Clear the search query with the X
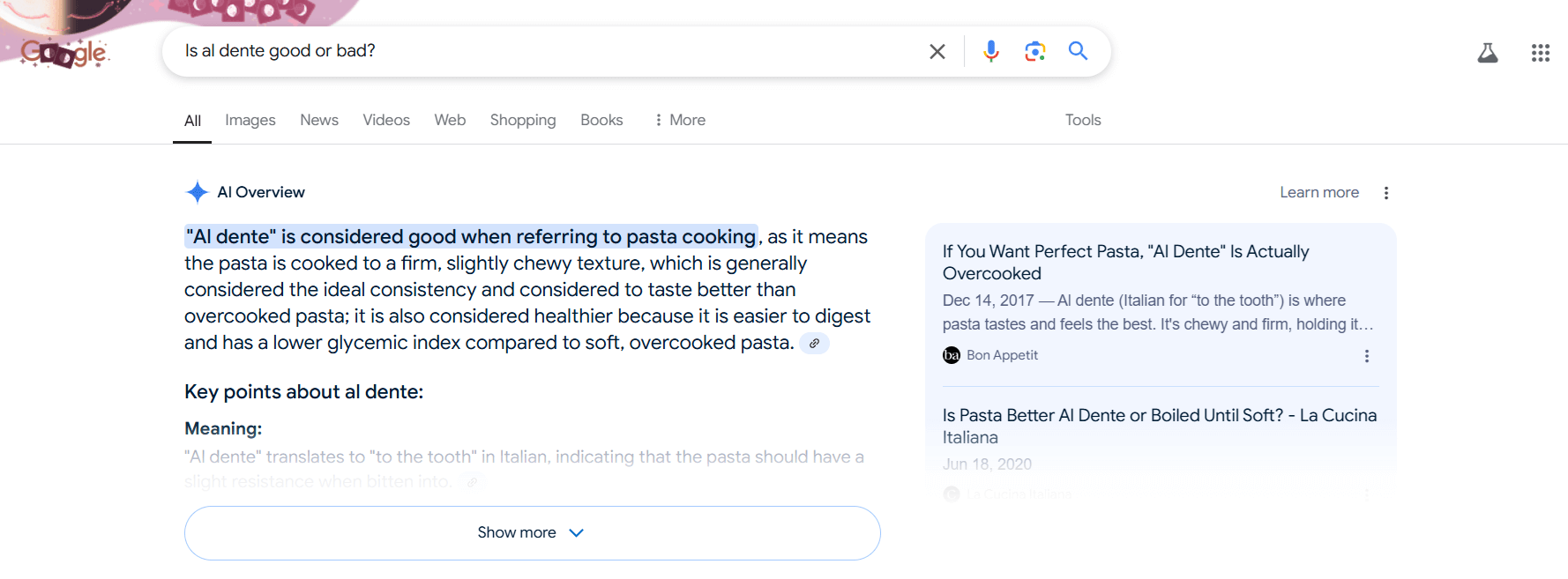The width and height of the screenshot is (1568, 579). (937, 51)
